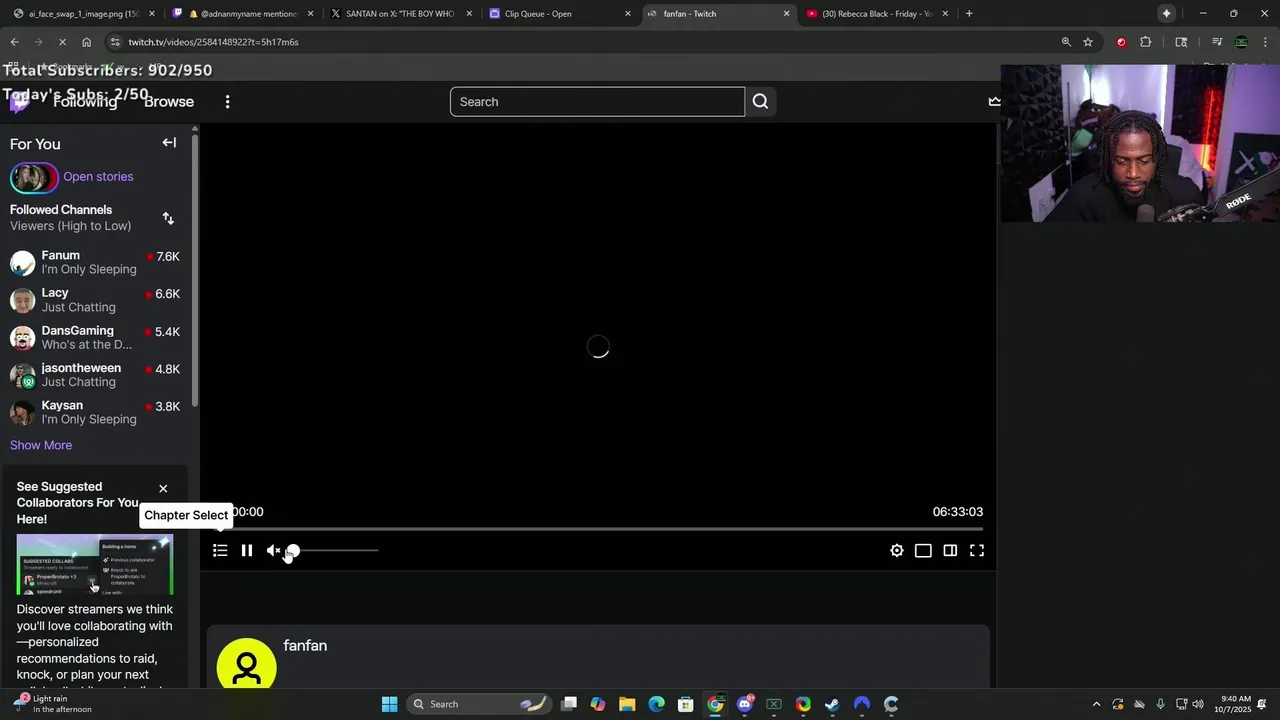Open system tray volume speaker icon
This screenshot has width=1280, height=720.
(1198, 704)
